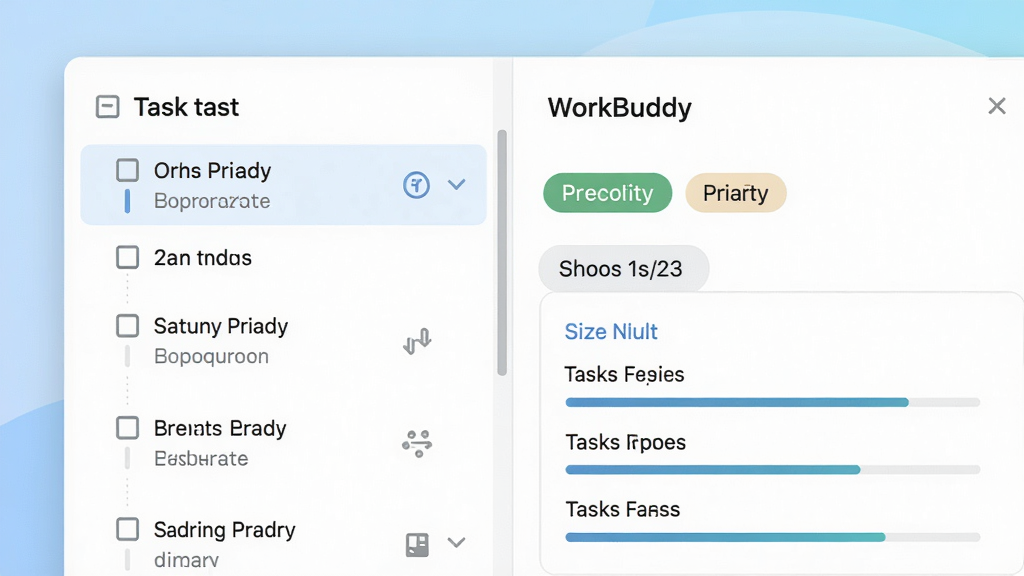Expand the Sadring Pradry row chevron

tap(456, 542)
